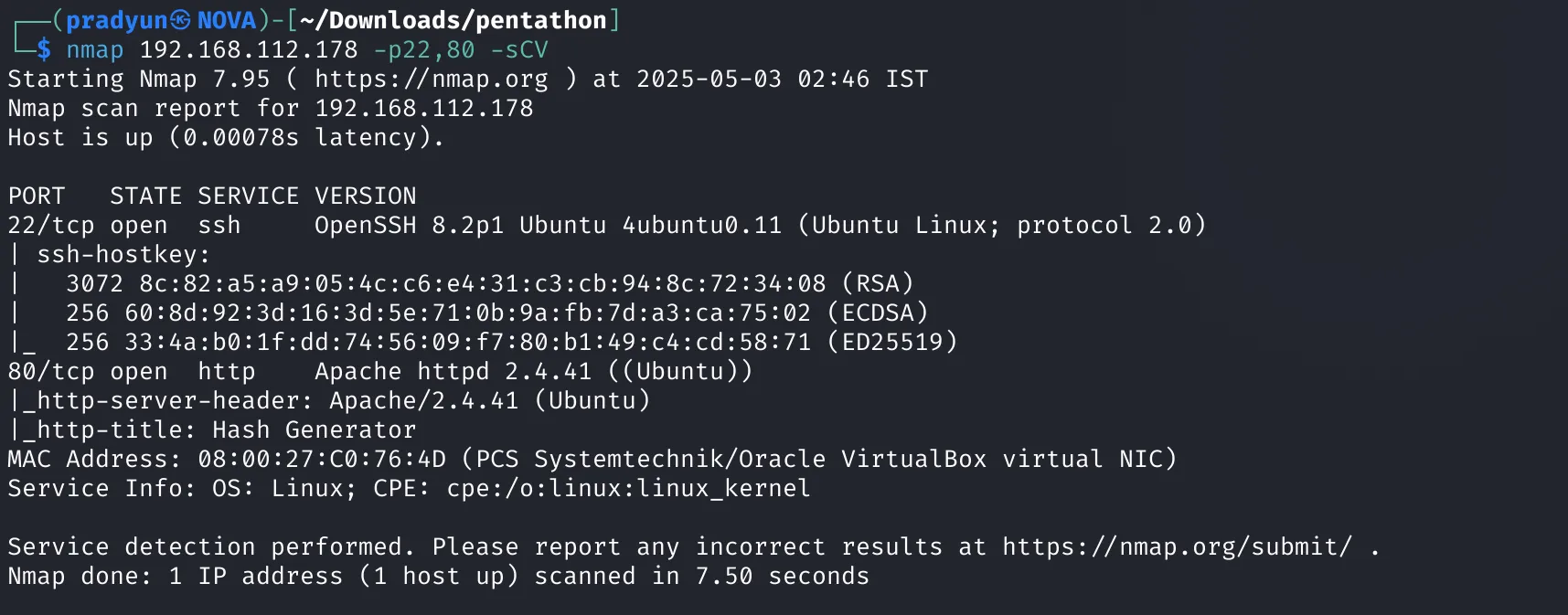This screenshot has height=615, width=1568.
Task: Click the MAC address 08:00:27:C0:76:4D
Action: [x=322, y=460]
